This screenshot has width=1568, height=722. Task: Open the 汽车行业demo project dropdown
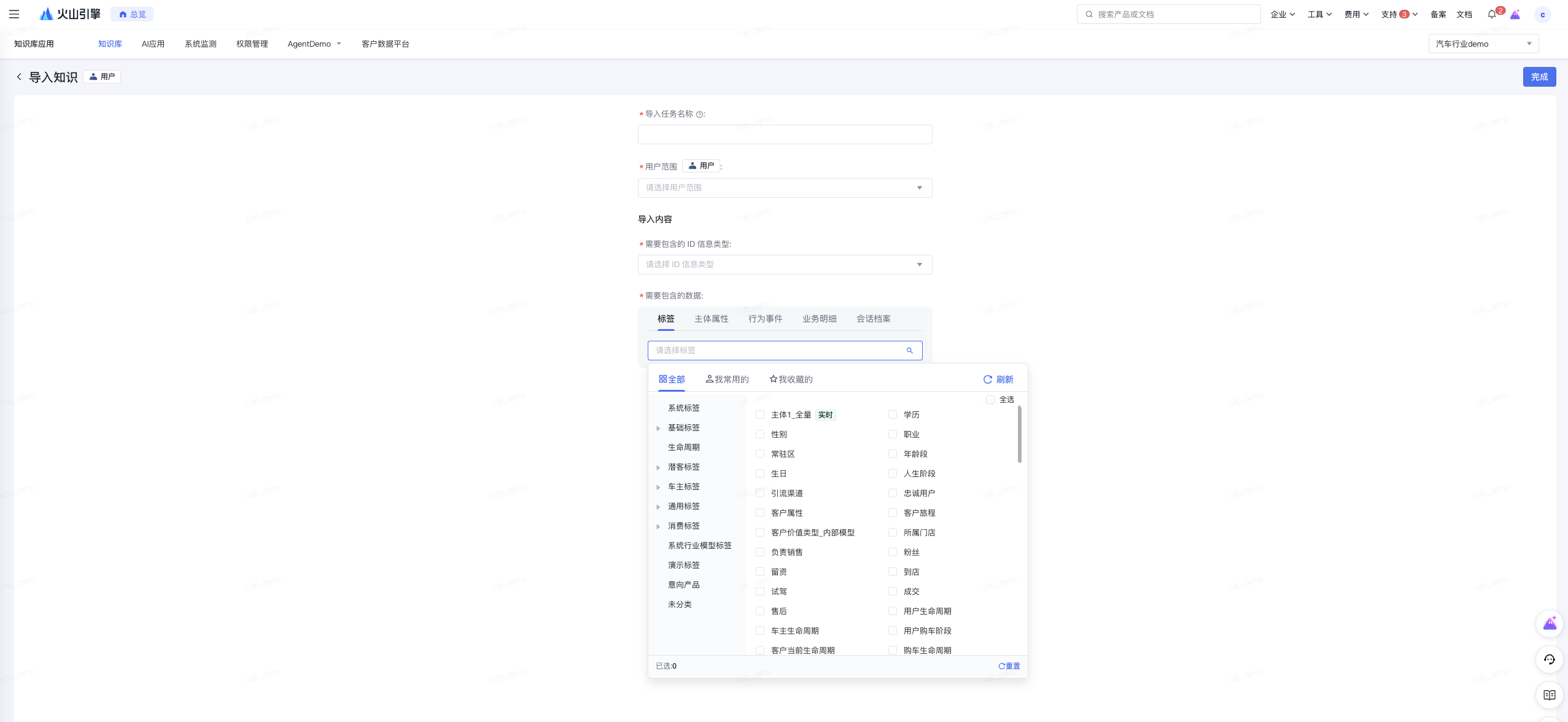pos(1483,44)
